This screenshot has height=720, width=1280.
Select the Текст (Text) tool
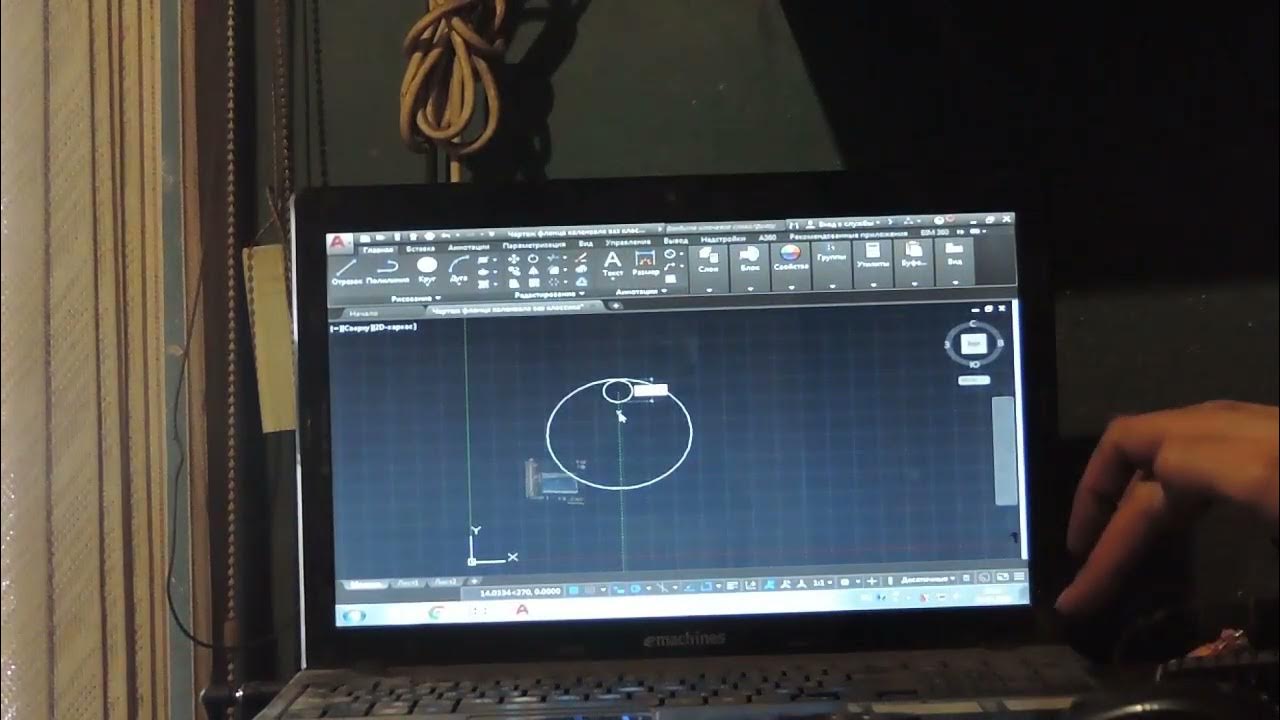(613, 263)
